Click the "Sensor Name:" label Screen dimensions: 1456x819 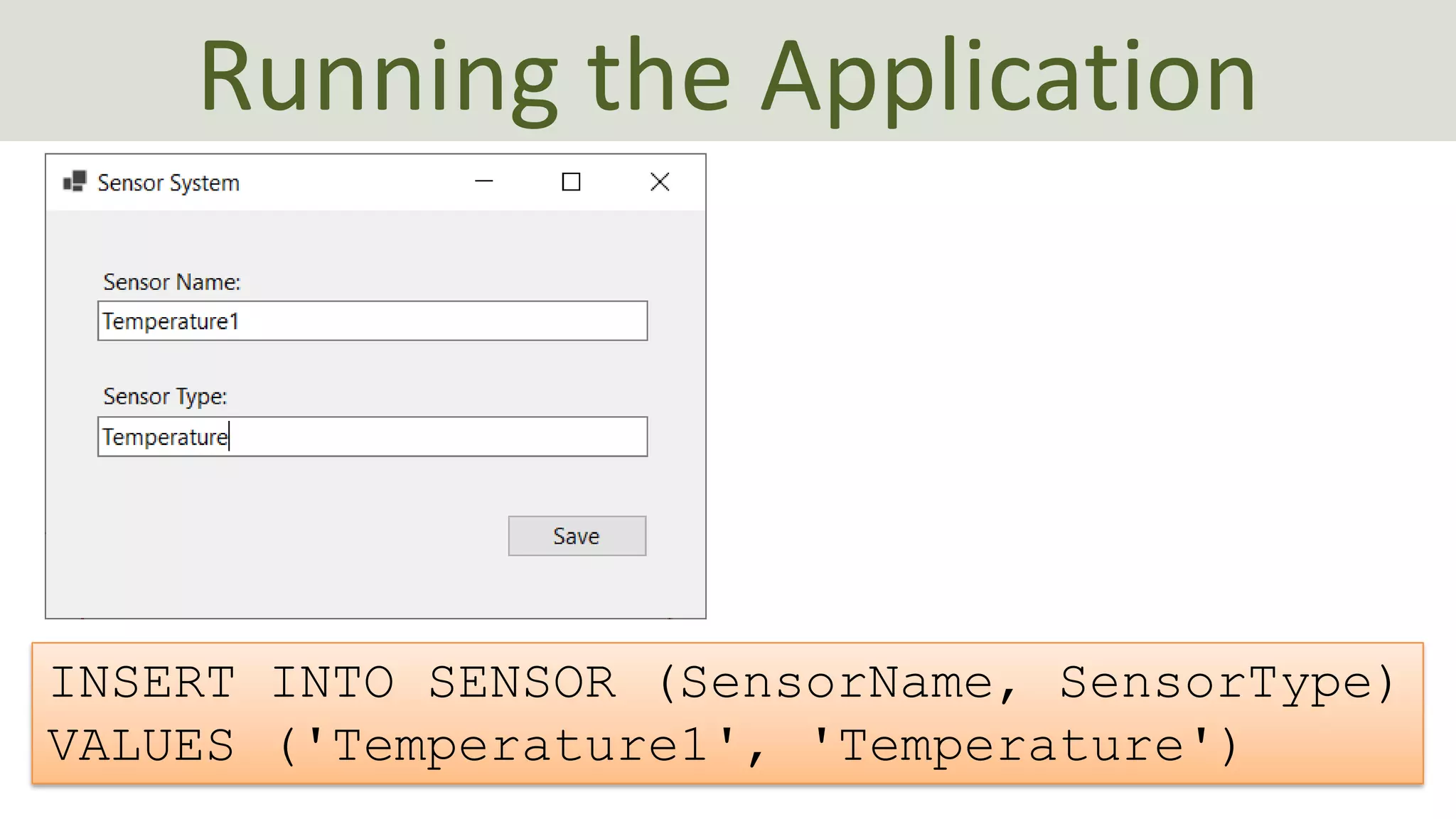172,282
